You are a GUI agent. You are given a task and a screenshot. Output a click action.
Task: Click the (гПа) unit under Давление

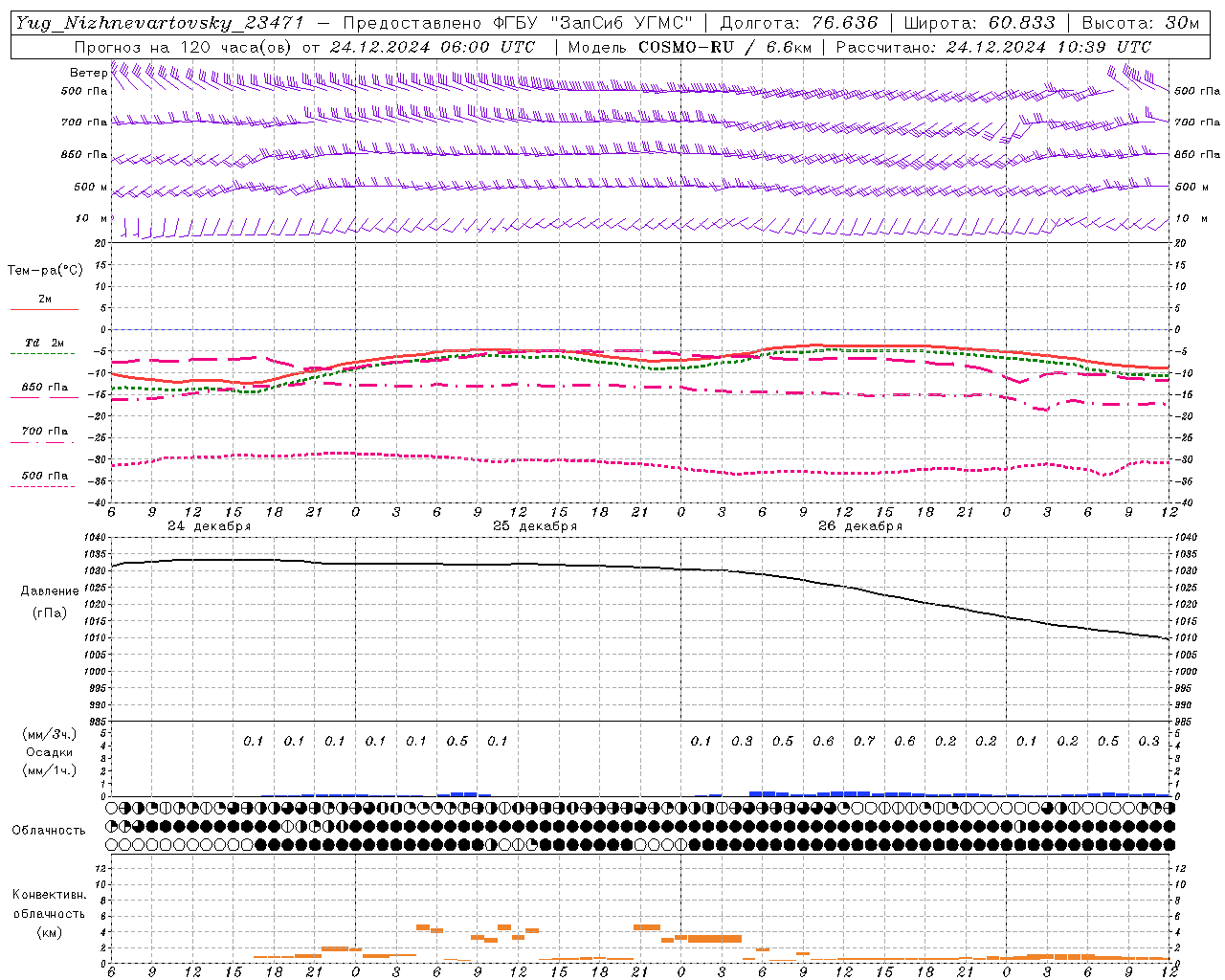(x=50, y=613)
